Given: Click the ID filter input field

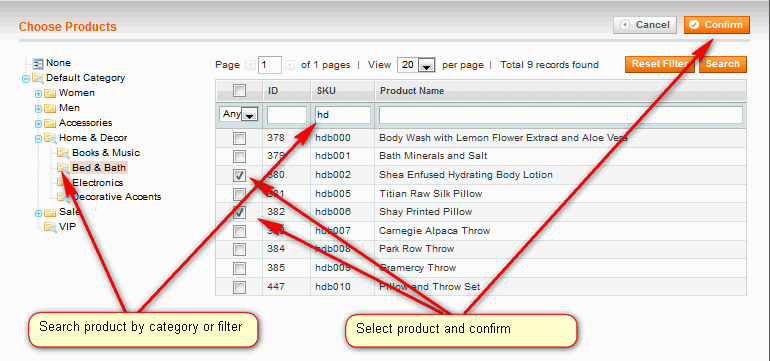Looking at the screenshot, I should [x=287, y=115].
